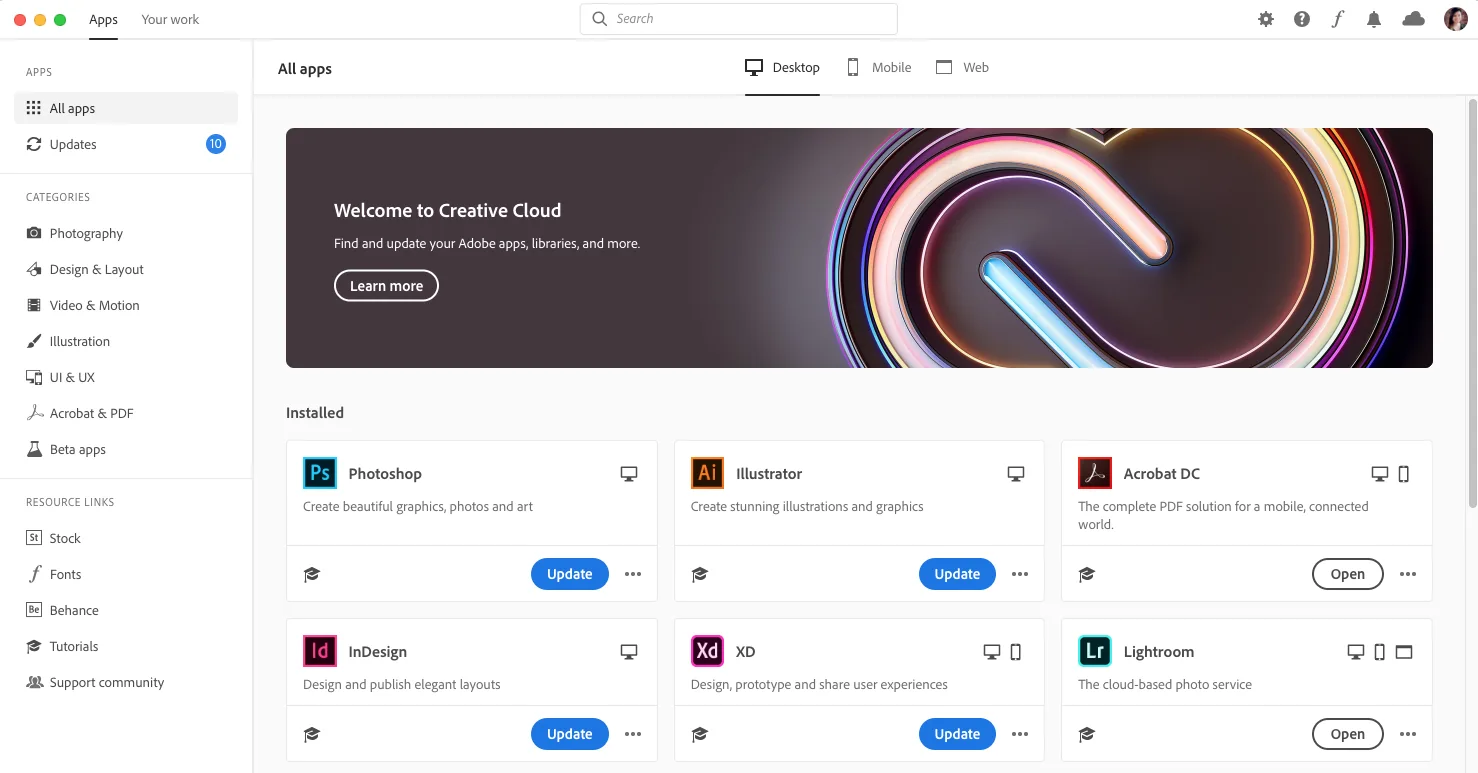1478x773 pixels.
Task: Click the Lightroom Lr app icon
Action: tap(1095, 651)
